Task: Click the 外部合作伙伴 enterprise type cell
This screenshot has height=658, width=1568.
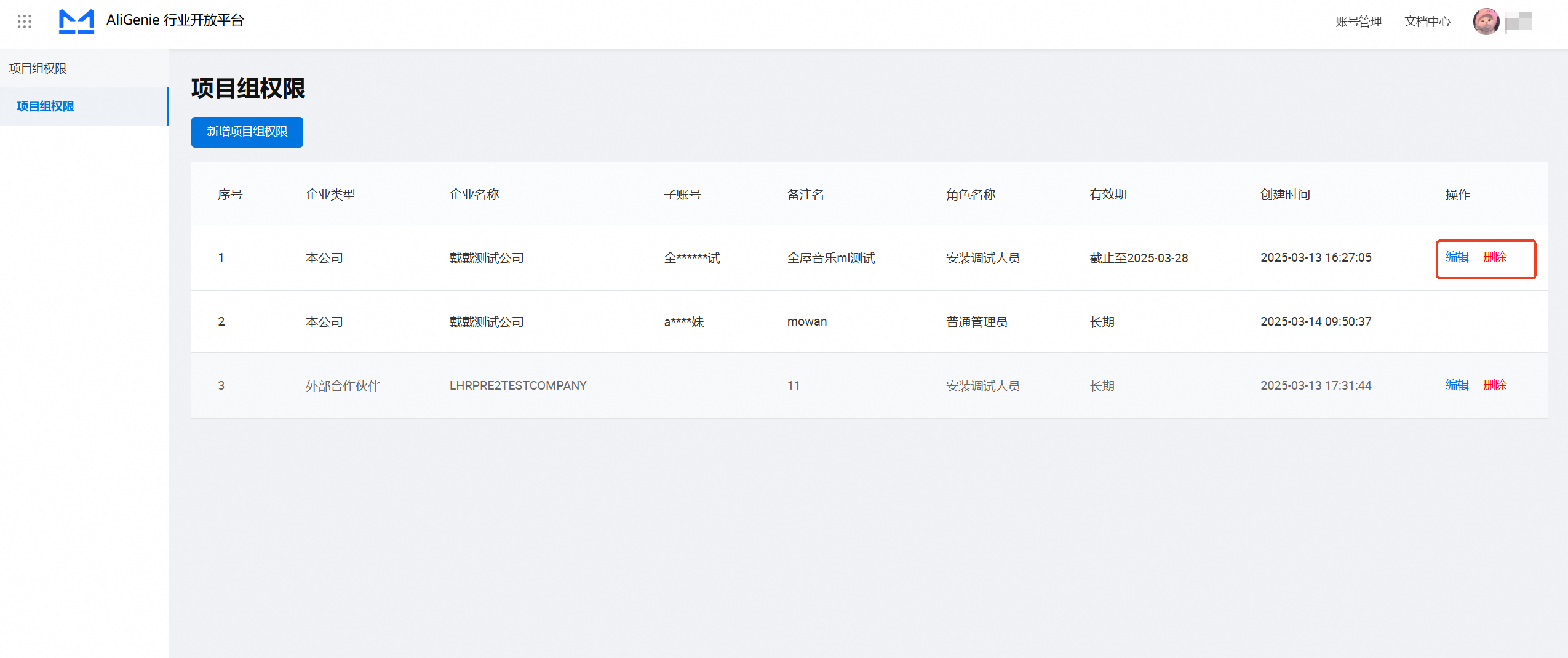Action: click(343, 386)
